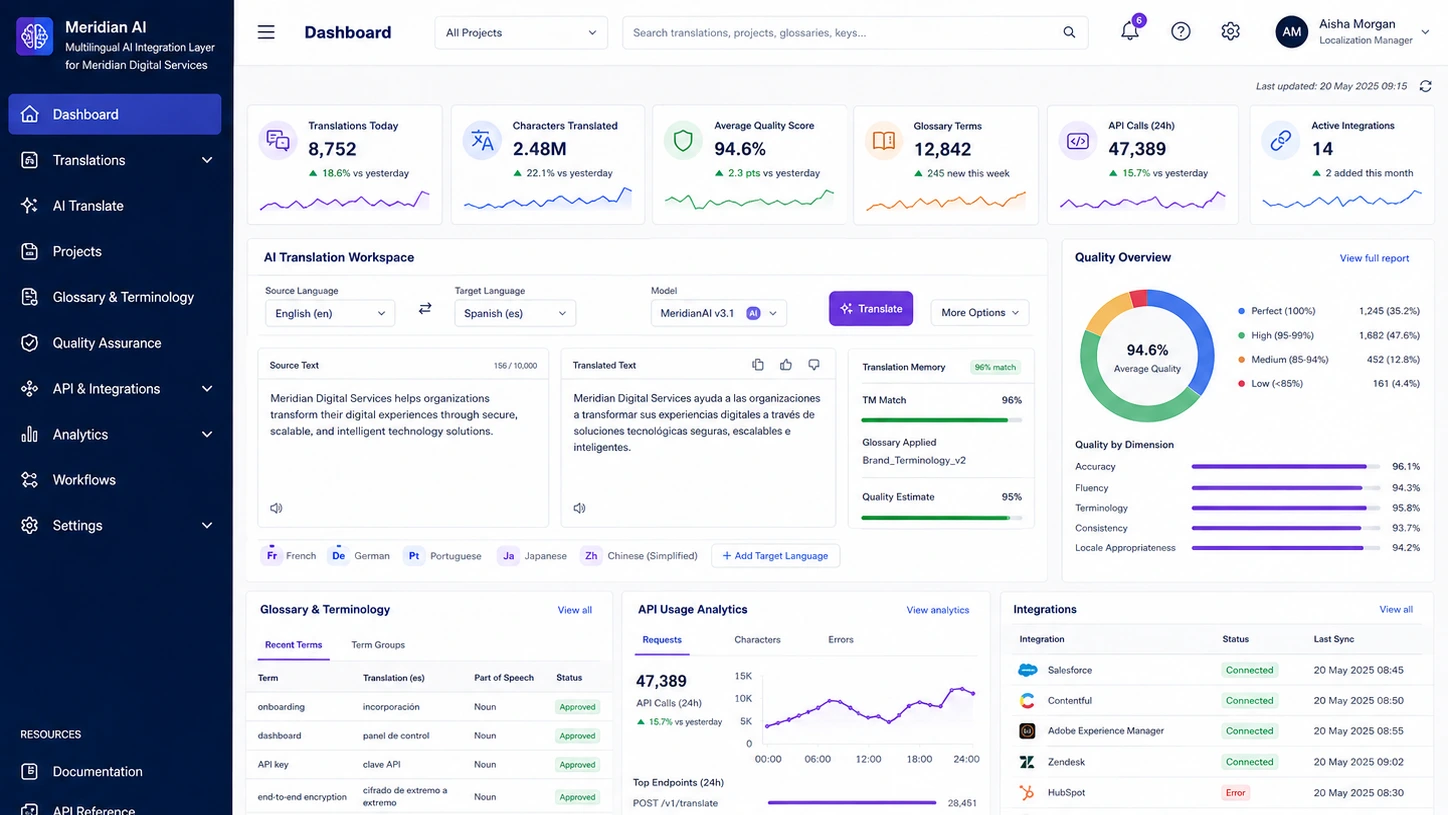
Task: Click the help question mark icon
Action: pos(1181,32)
